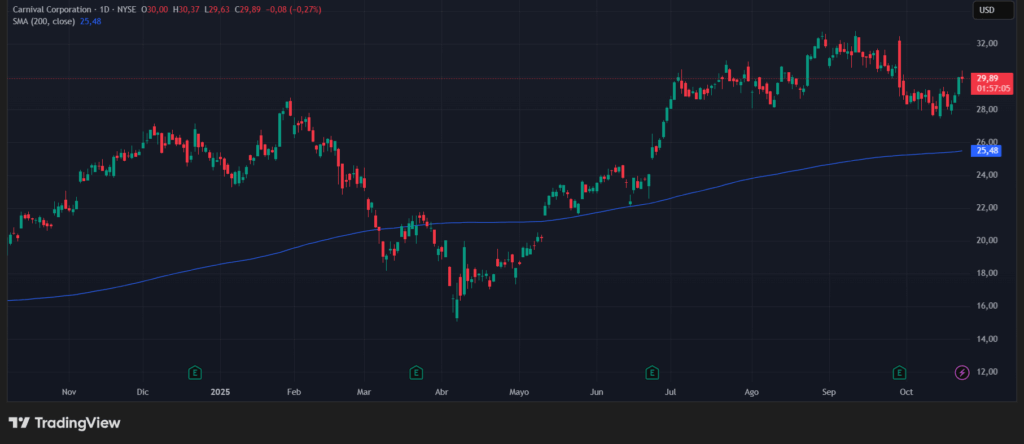The image size is (1024, 444).
Task: Click the purple lightning bolt icon
Action: [962, 373]
